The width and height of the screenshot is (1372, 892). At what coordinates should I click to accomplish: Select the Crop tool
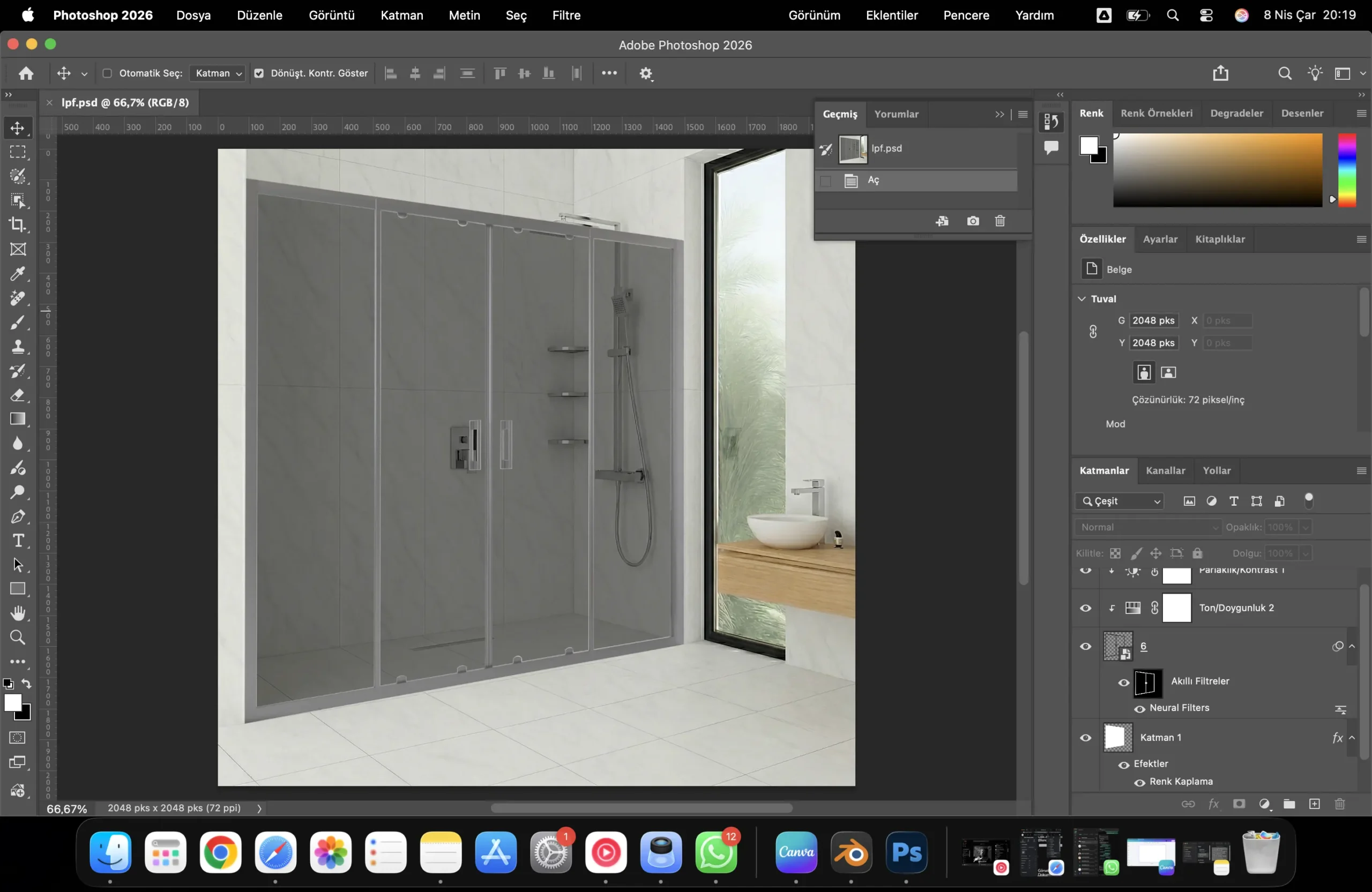[18, 224]
